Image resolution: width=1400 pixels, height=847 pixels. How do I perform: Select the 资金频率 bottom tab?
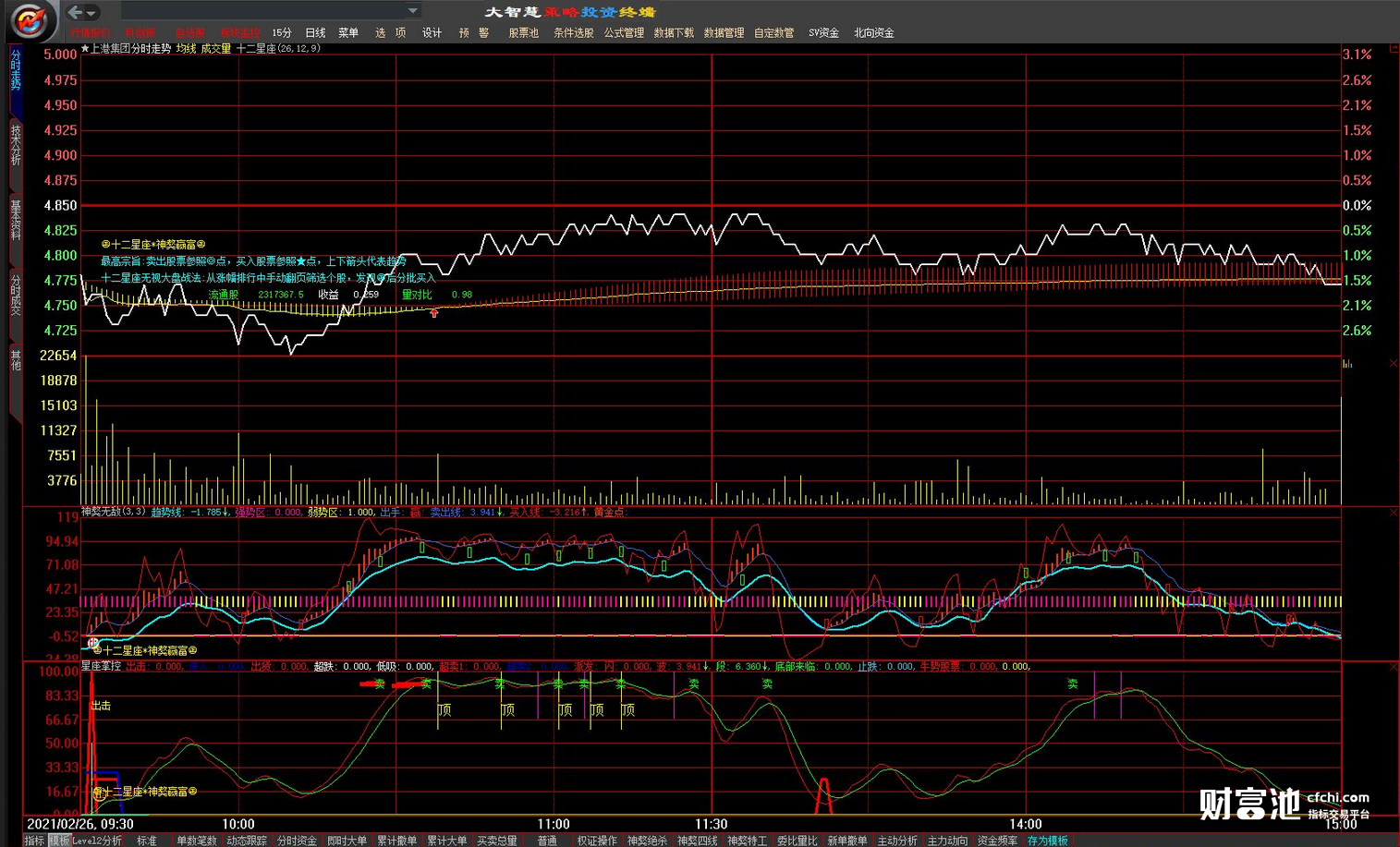point(997,841)
